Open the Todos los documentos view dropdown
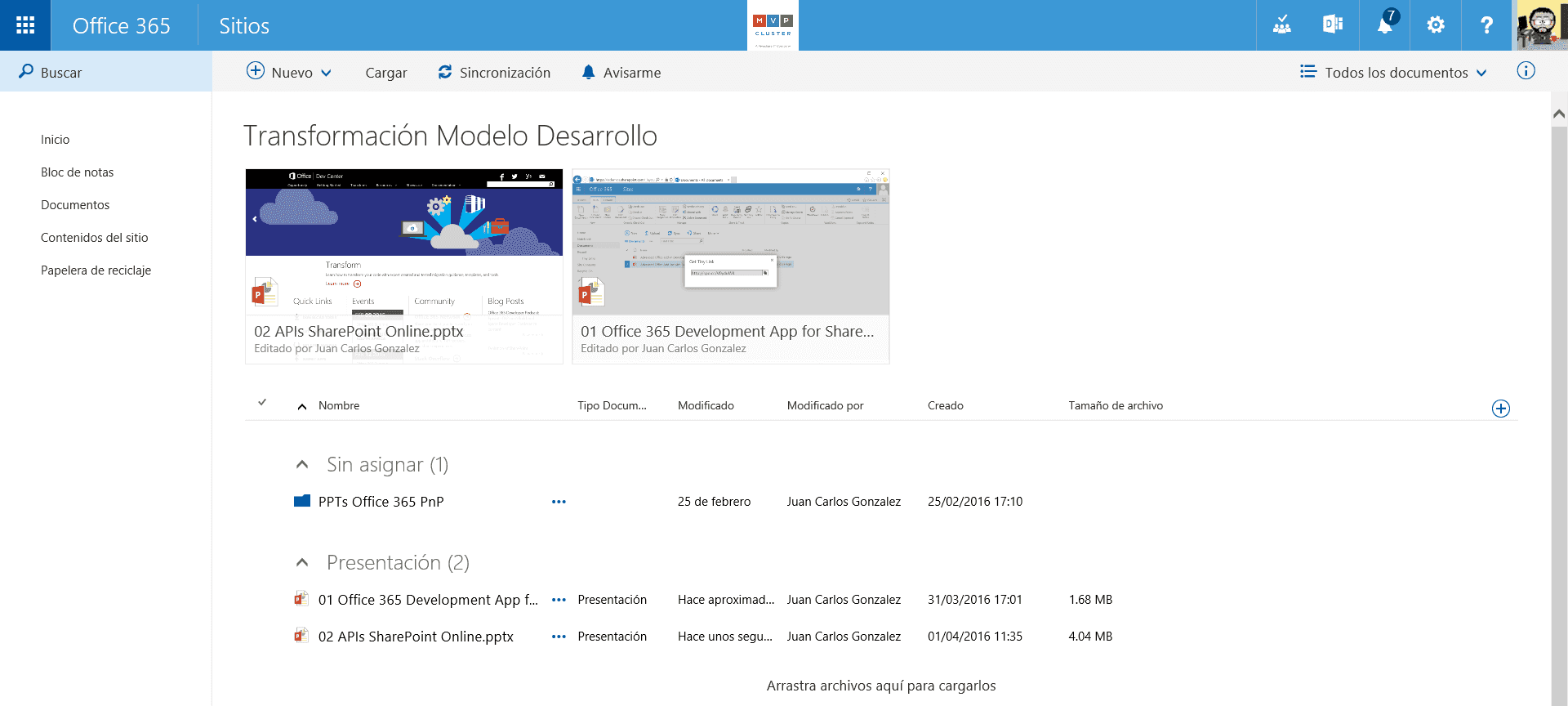 point(1481,73)
